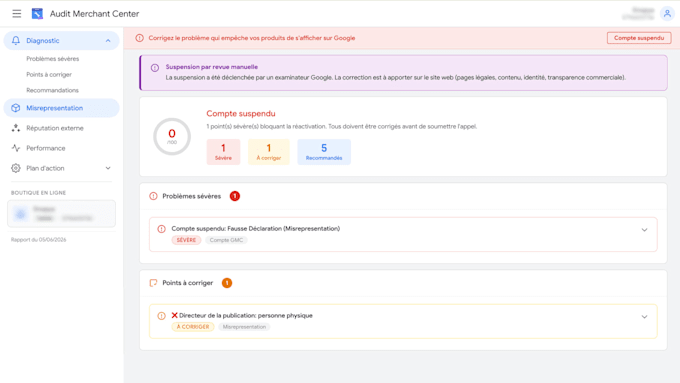This screenshot has height=383, width=680.
Task: Click the red X icon before Directeur de la publication
Action: tap(174, 315)
